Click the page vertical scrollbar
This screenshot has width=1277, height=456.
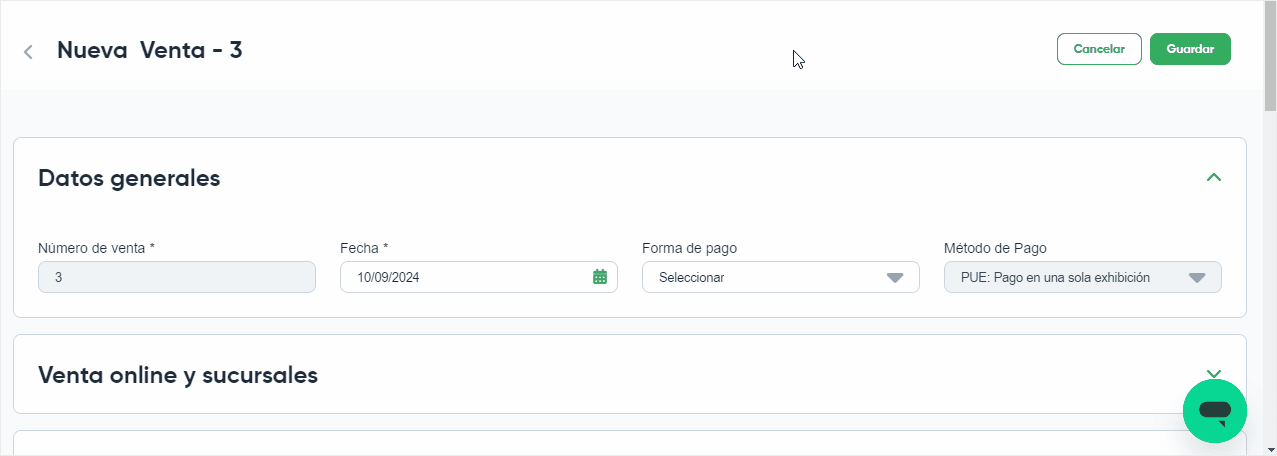click(1270, 55)
